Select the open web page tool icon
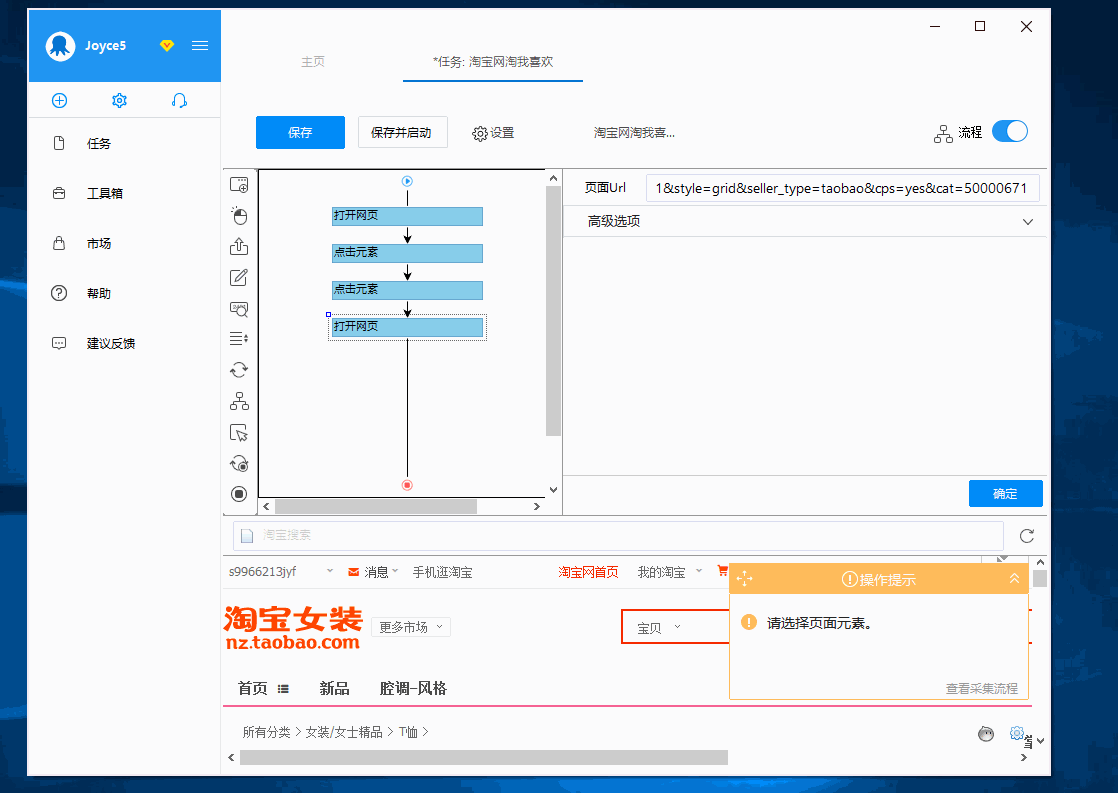1118x793 pixels. coord(239,185)
